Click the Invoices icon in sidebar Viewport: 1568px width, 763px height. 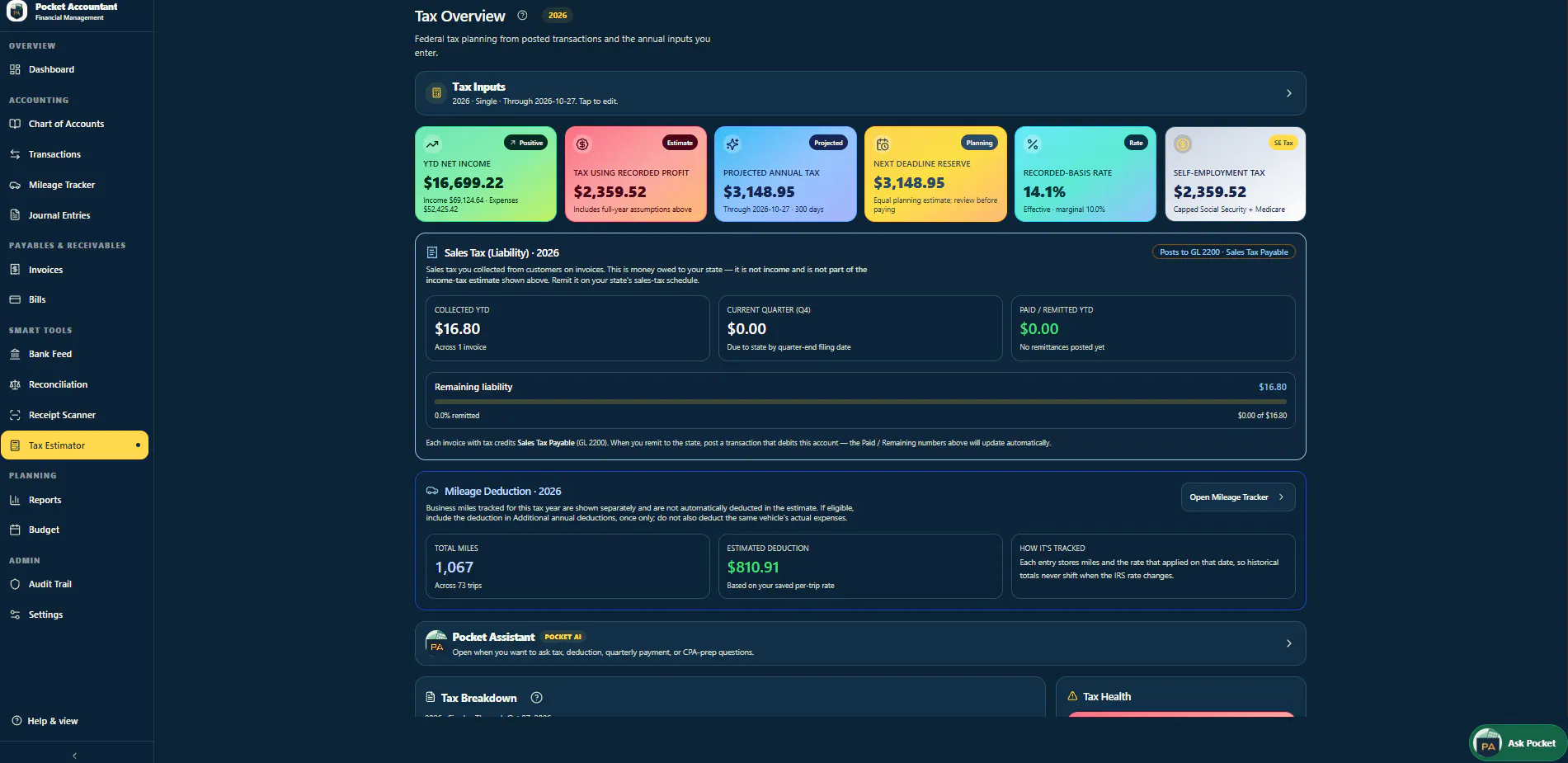tap(15, 270)
